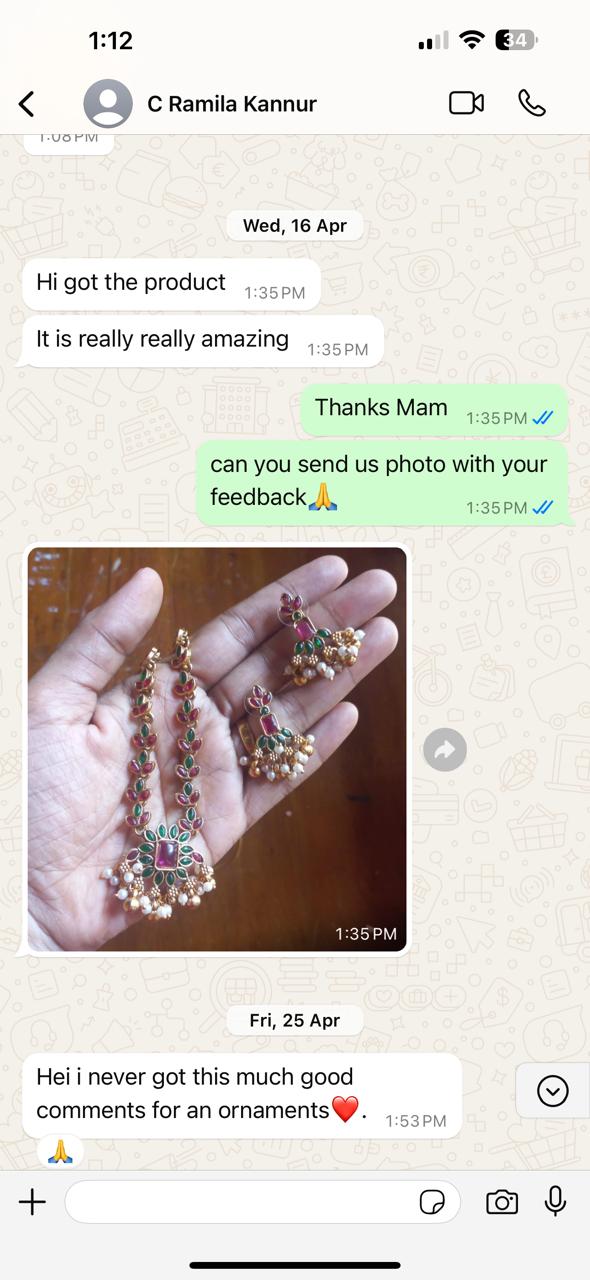
Task: Forward the jewelry photo using arrow icon
Action: (x=445, y=749)
